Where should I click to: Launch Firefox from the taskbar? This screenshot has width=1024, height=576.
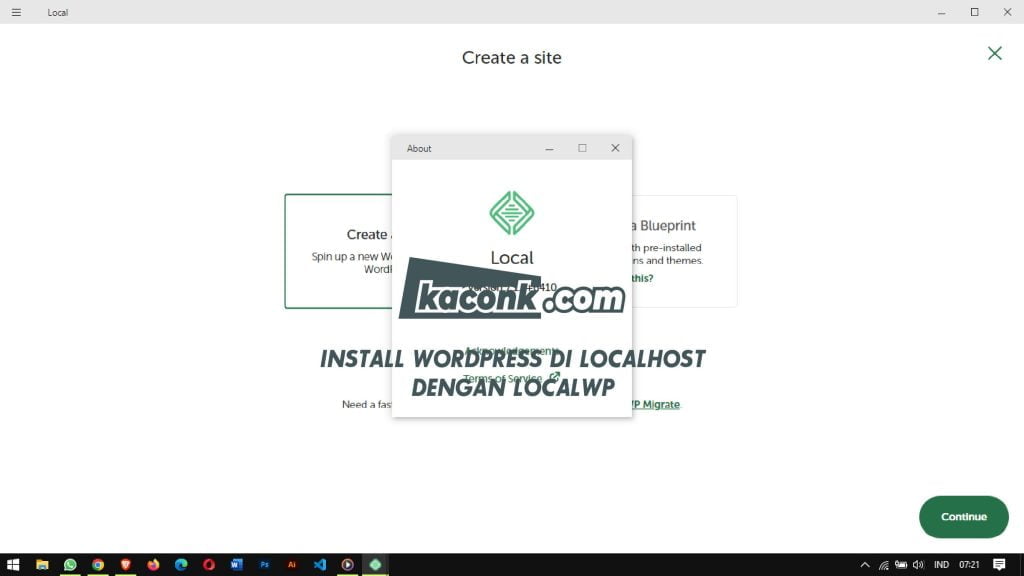pyautogui.click(x=153, y=564)
